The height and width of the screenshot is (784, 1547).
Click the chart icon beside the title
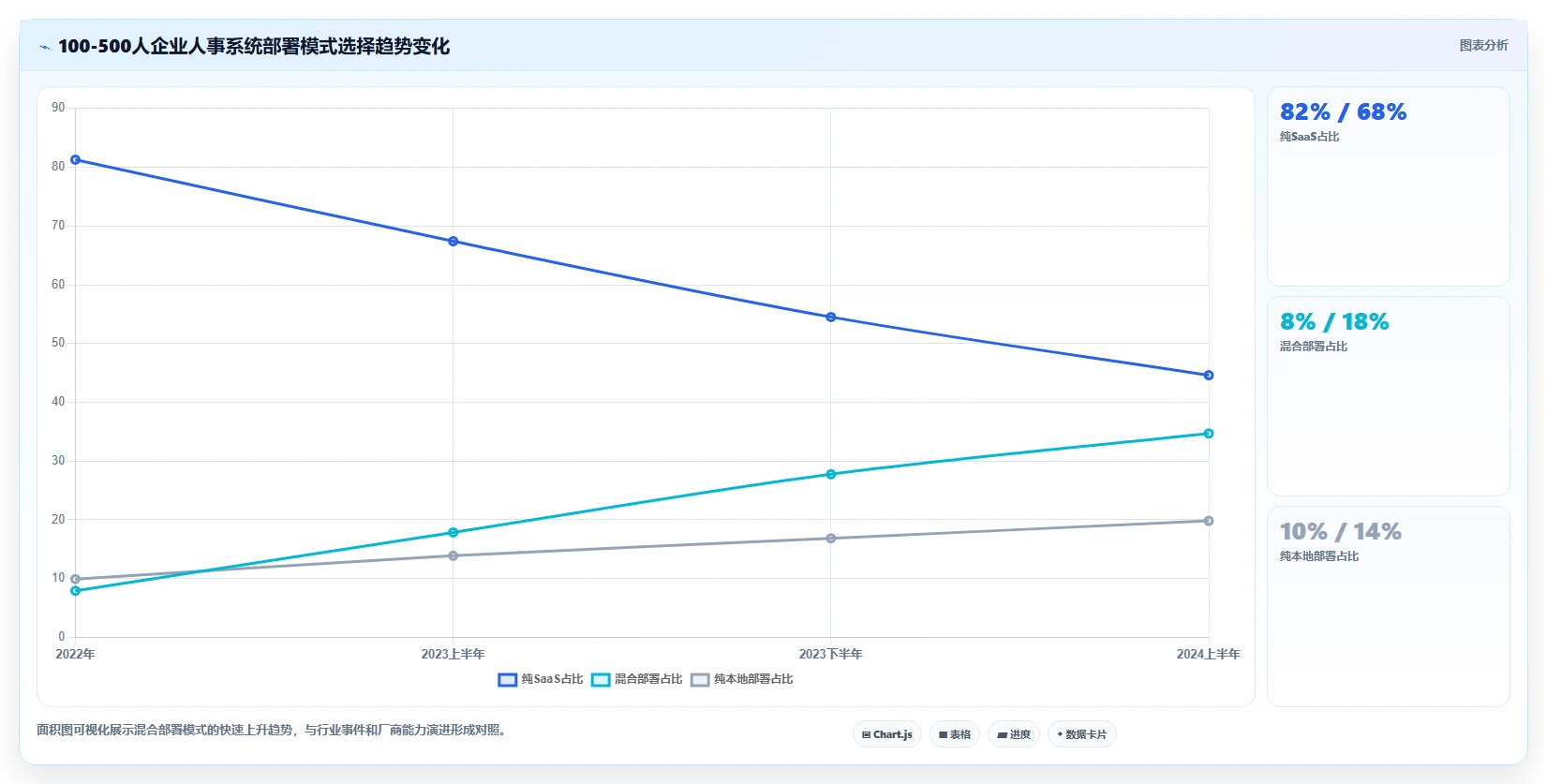click(x=44, y=47)
